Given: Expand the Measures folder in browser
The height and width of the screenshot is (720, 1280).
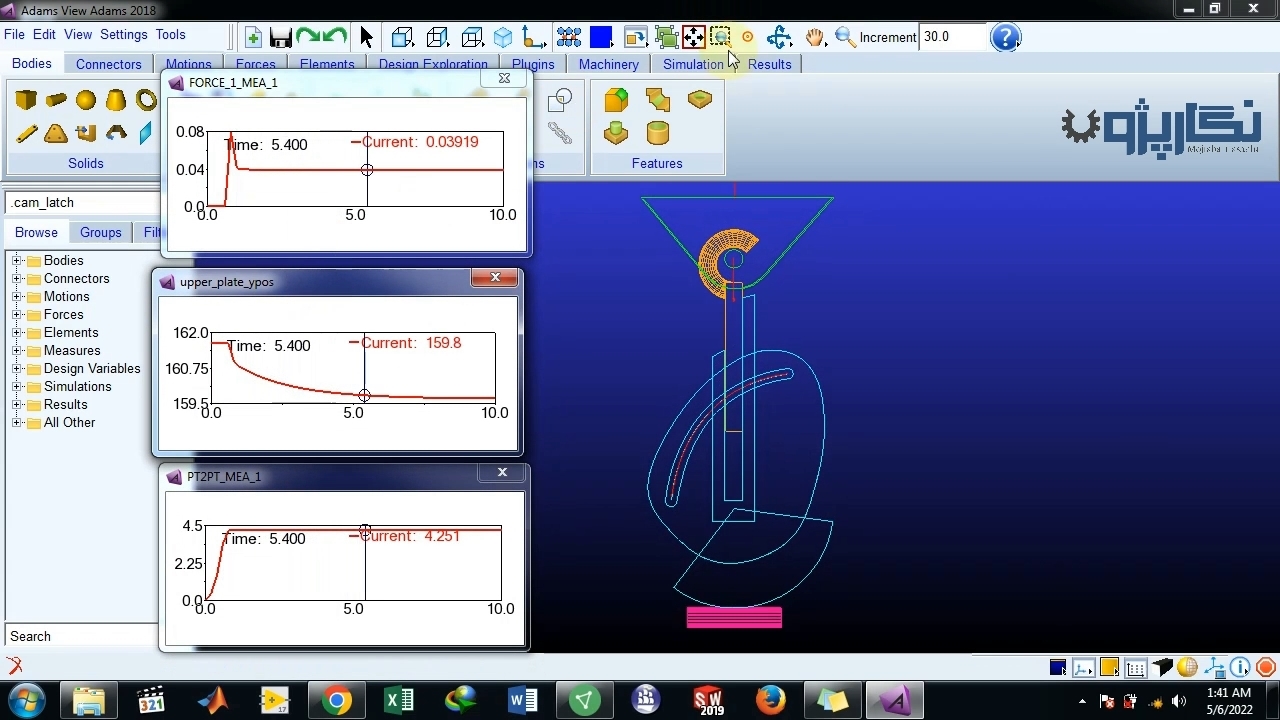Looking at the screenshot, I should tap(17, 351).
